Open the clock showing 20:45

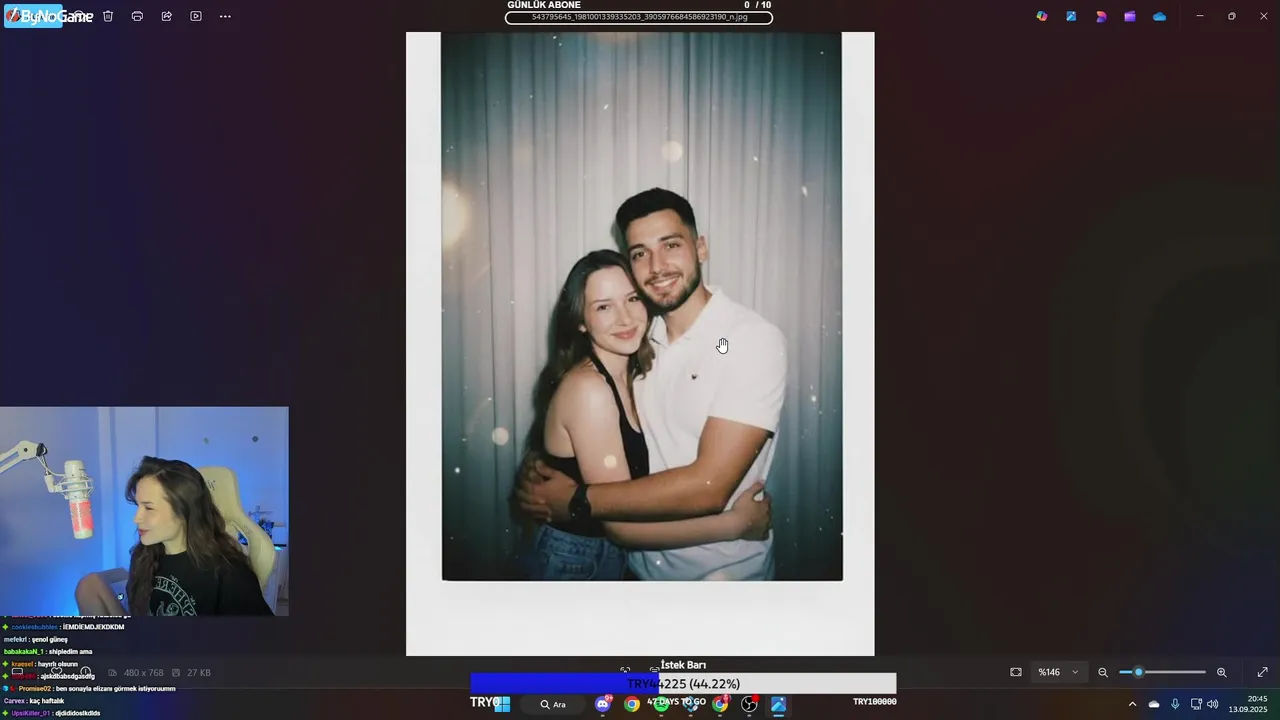point(1248,704)
